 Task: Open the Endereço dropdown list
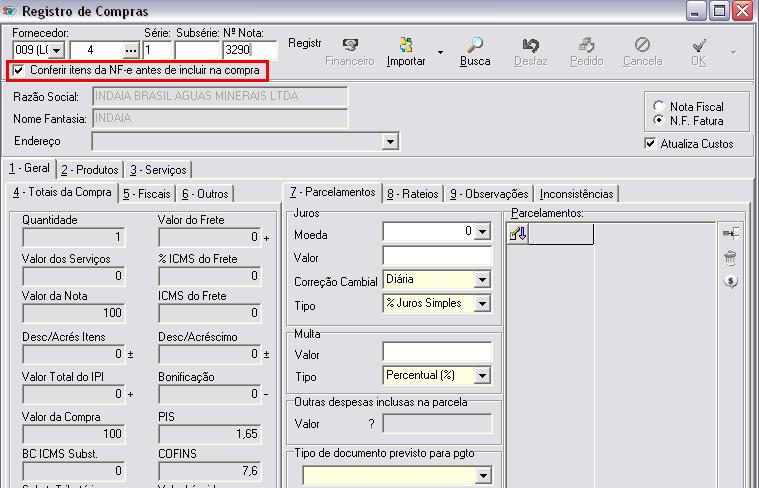(x=390, y=143)
